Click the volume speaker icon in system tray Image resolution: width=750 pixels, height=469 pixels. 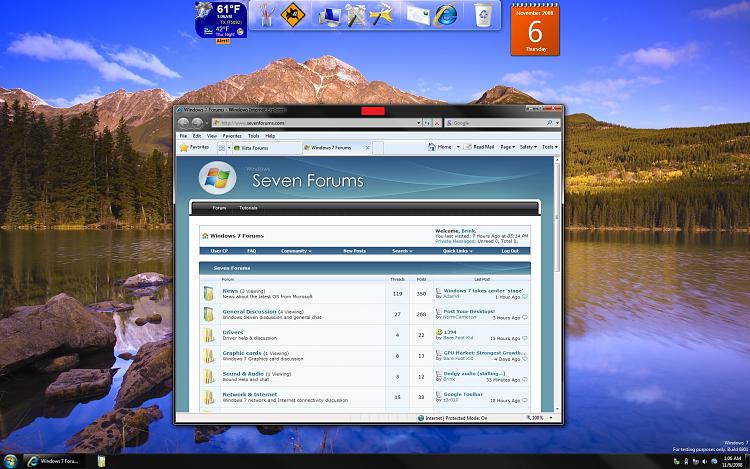(704, 461)
